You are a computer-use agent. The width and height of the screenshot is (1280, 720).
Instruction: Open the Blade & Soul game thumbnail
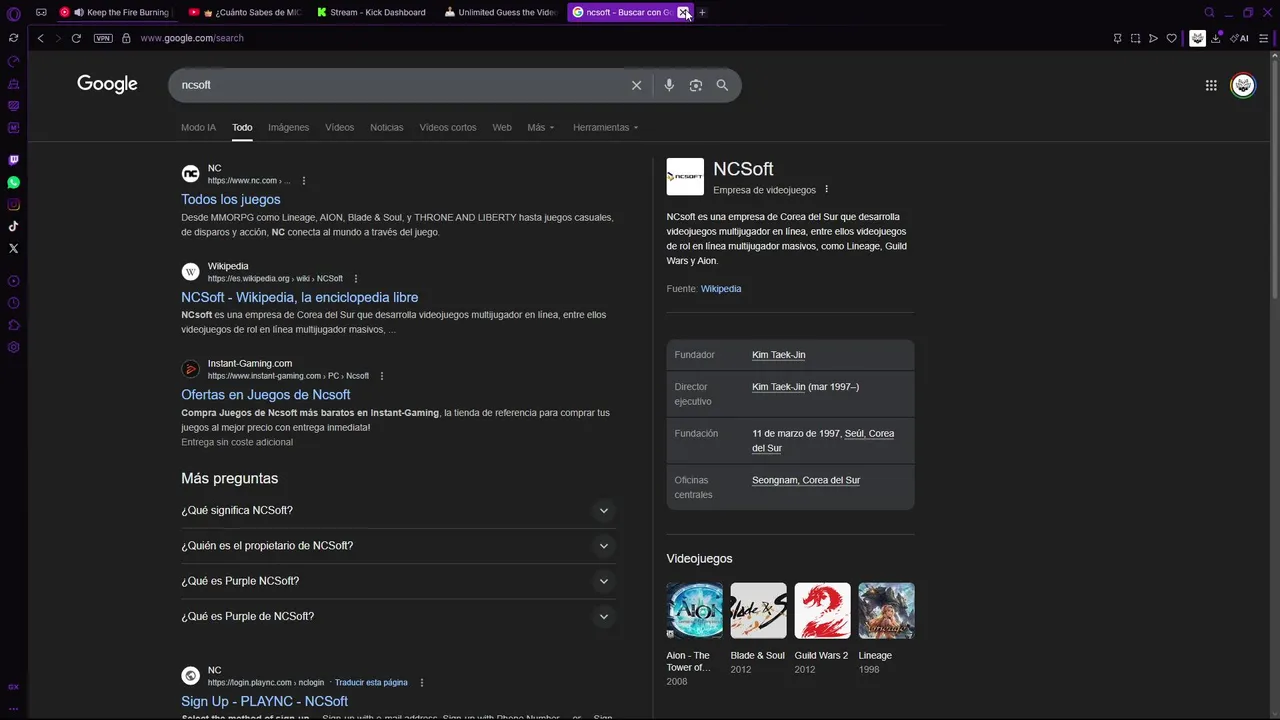tap(759, 611)
